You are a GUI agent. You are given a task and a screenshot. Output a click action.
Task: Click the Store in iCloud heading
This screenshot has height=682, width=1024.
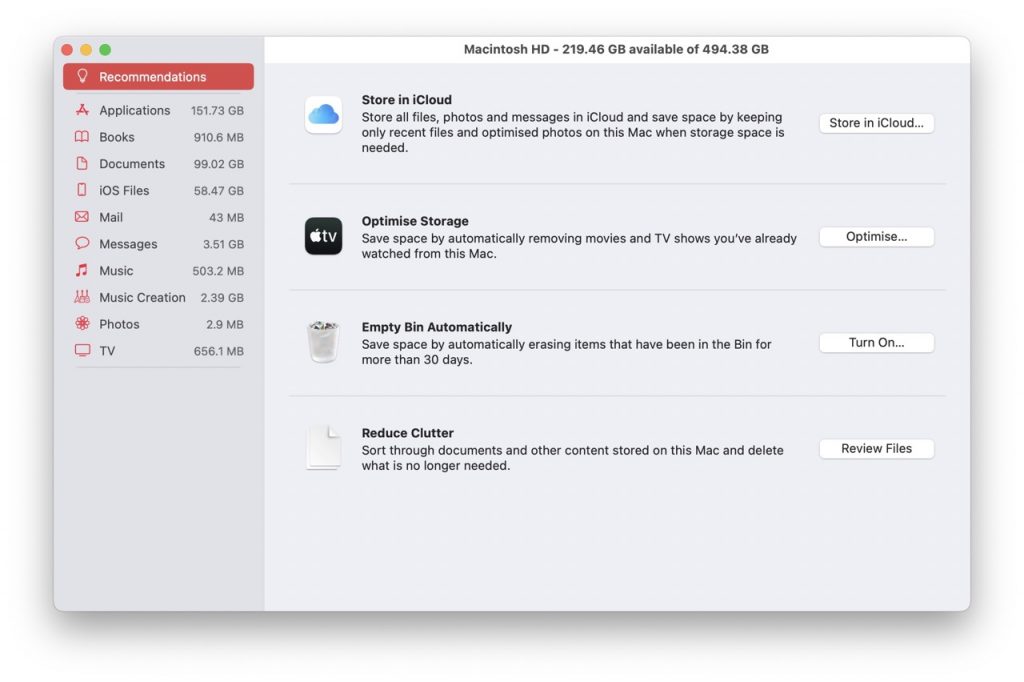[407, 100]
